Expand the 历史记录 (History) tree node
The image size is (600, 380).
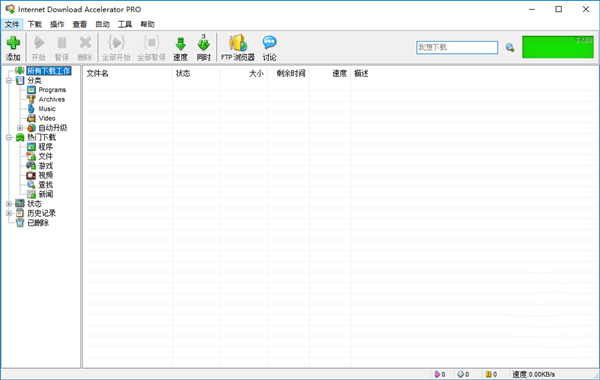click(x=8, y=213)
